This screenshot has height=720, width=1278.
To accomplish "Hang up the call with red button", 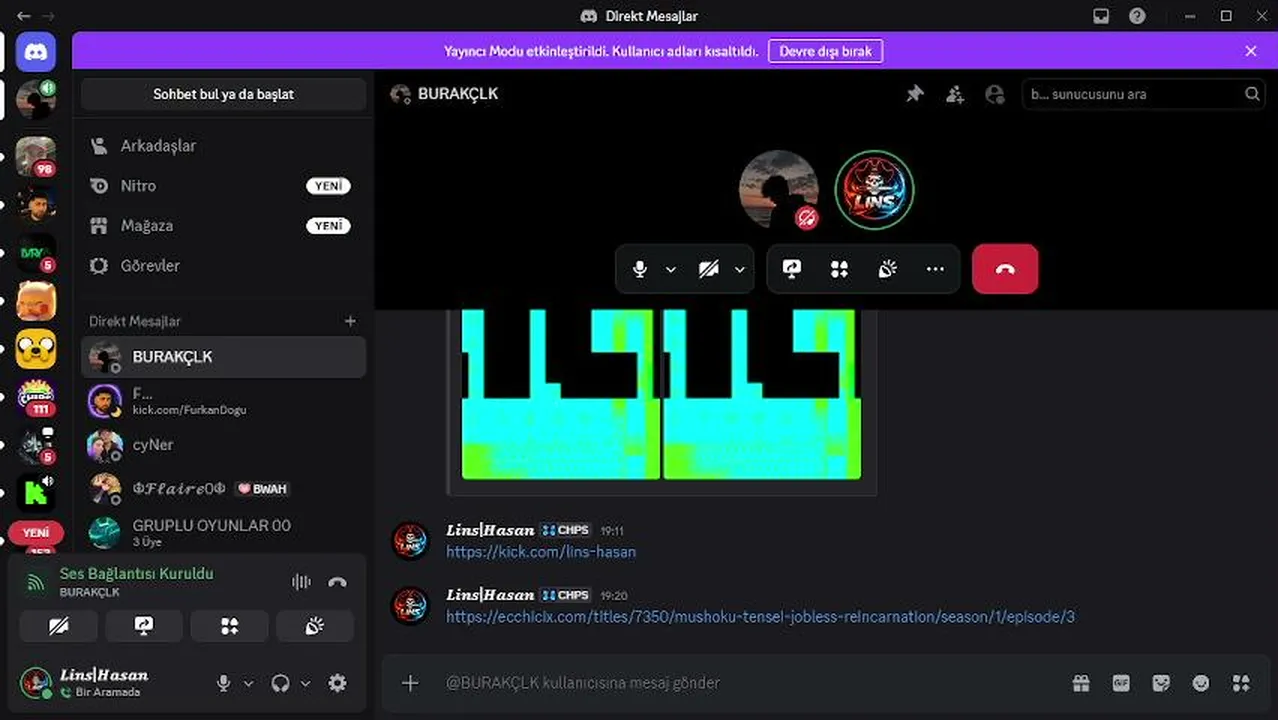I will (1005, 270).
